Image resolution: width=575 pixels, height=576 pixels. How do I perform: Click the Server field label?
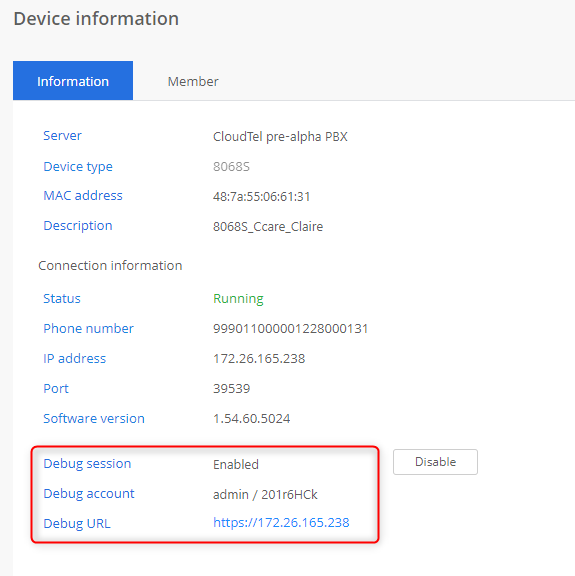[62, 136]
